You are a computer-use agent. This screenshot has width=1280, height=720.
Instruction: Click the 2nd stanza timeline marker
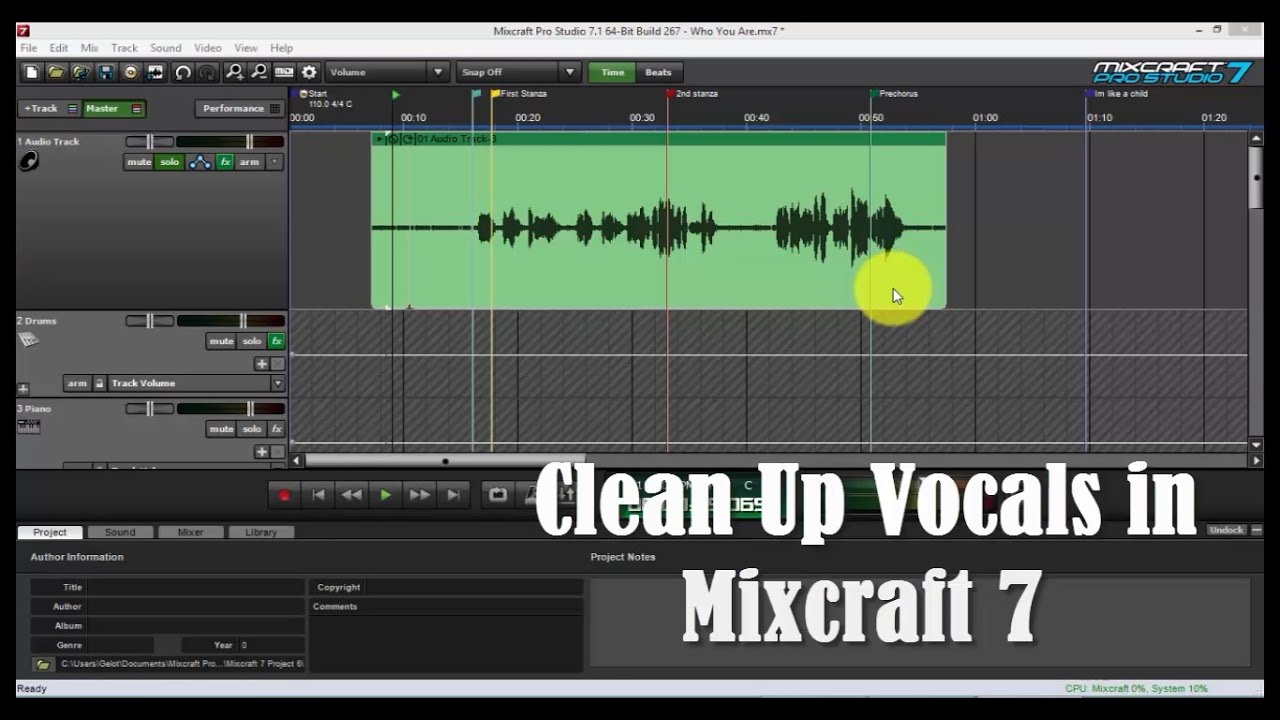tap(692, 94)
